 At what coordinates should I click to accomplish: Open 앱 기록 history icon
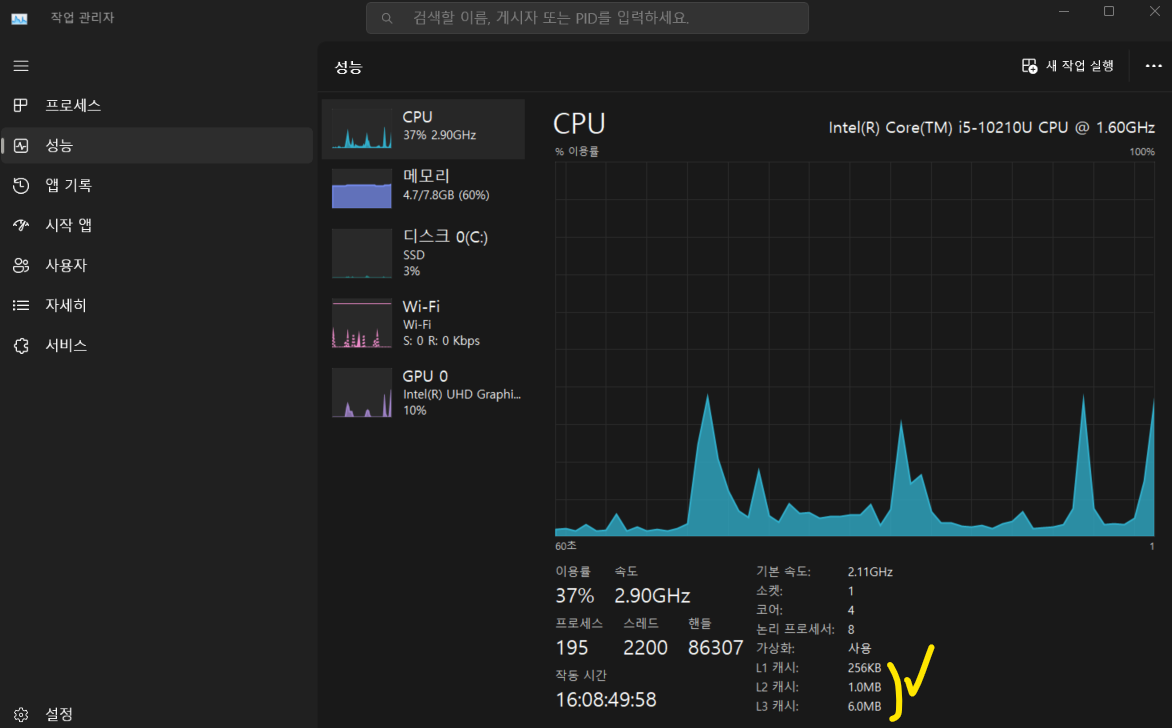click(x=21, y=185)
